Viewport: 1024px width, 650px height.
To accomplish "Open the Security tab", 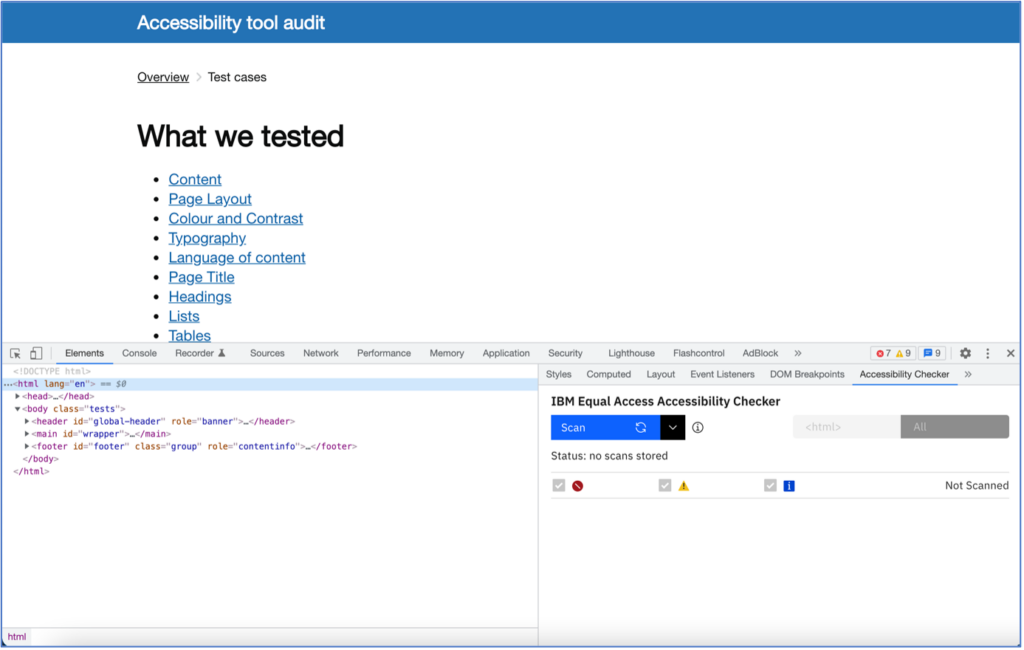I will click(565, 353).
